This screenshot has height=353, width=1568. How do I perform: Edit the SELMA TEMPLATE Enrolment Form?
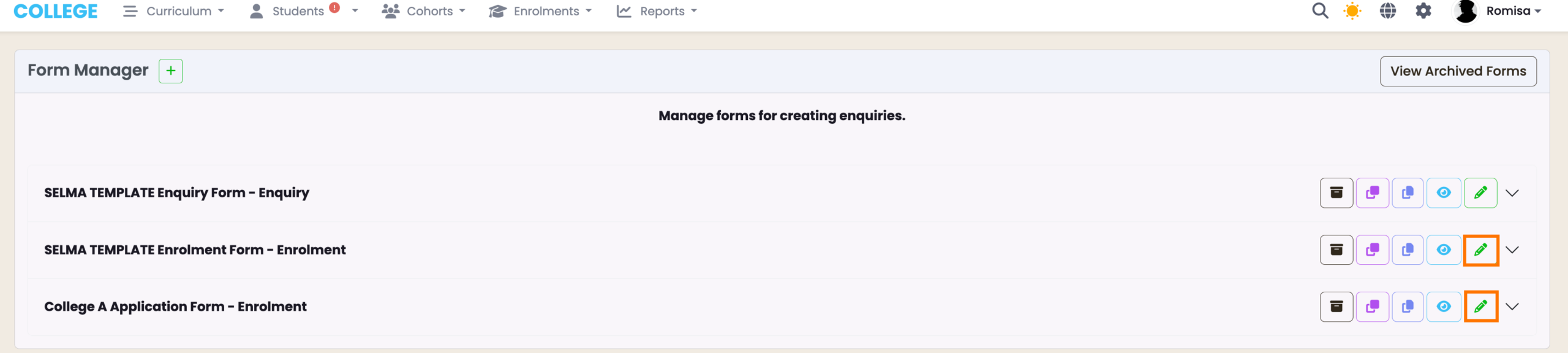[x=1480, y=250]
